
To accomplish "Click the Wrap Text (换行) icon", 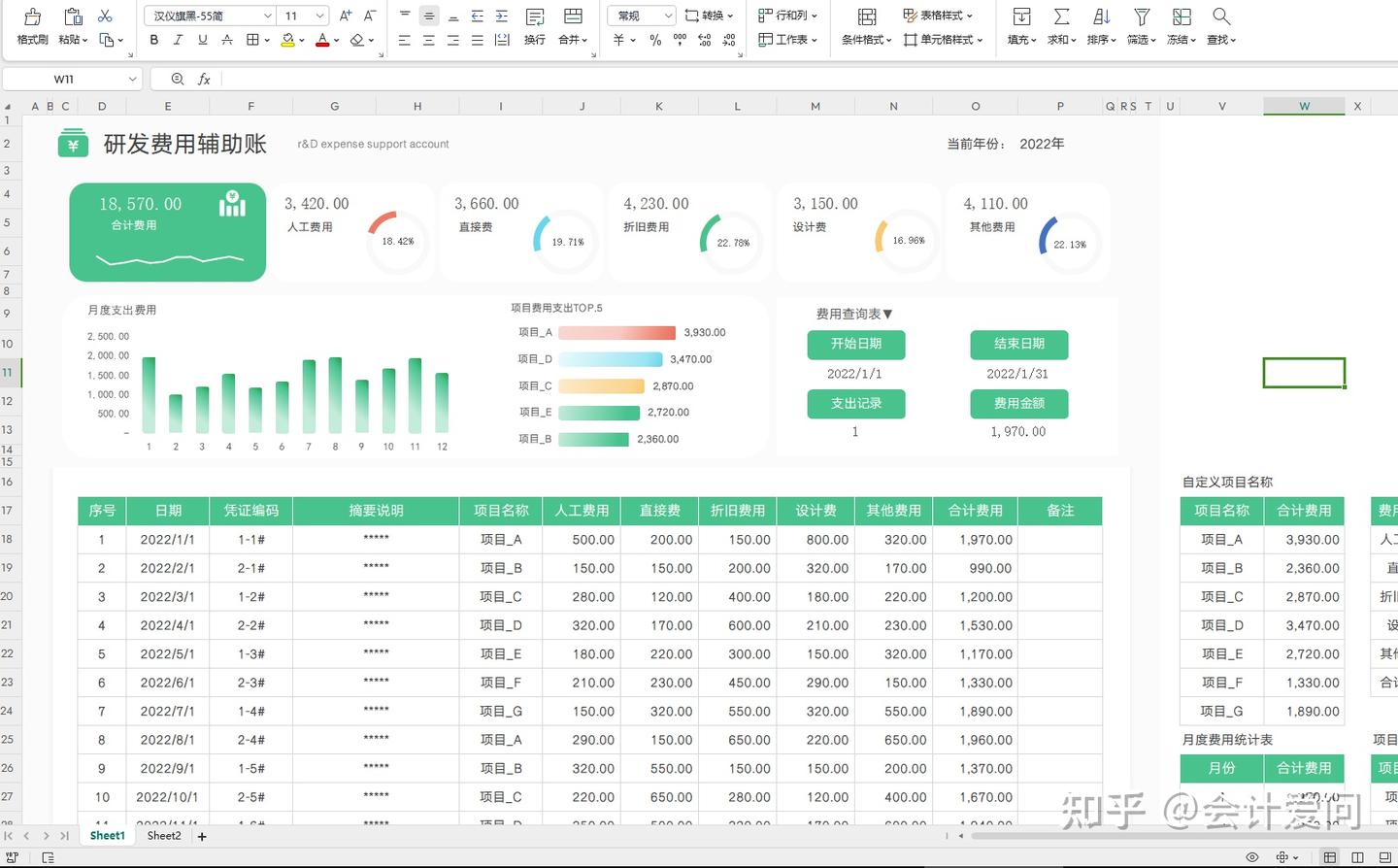I will (535, 17).
